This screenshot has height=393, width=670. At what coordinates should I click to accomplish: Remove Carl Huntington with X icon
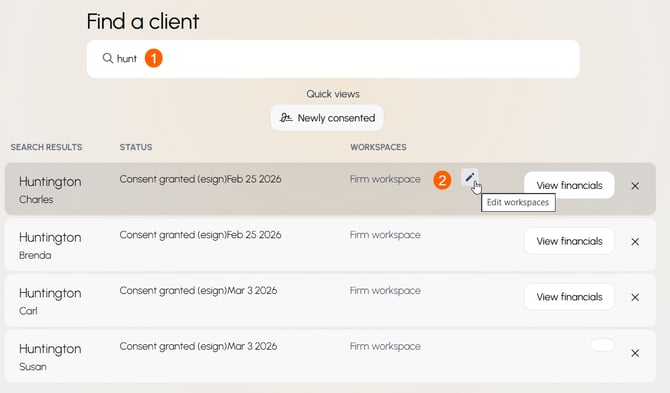point(635,297)
